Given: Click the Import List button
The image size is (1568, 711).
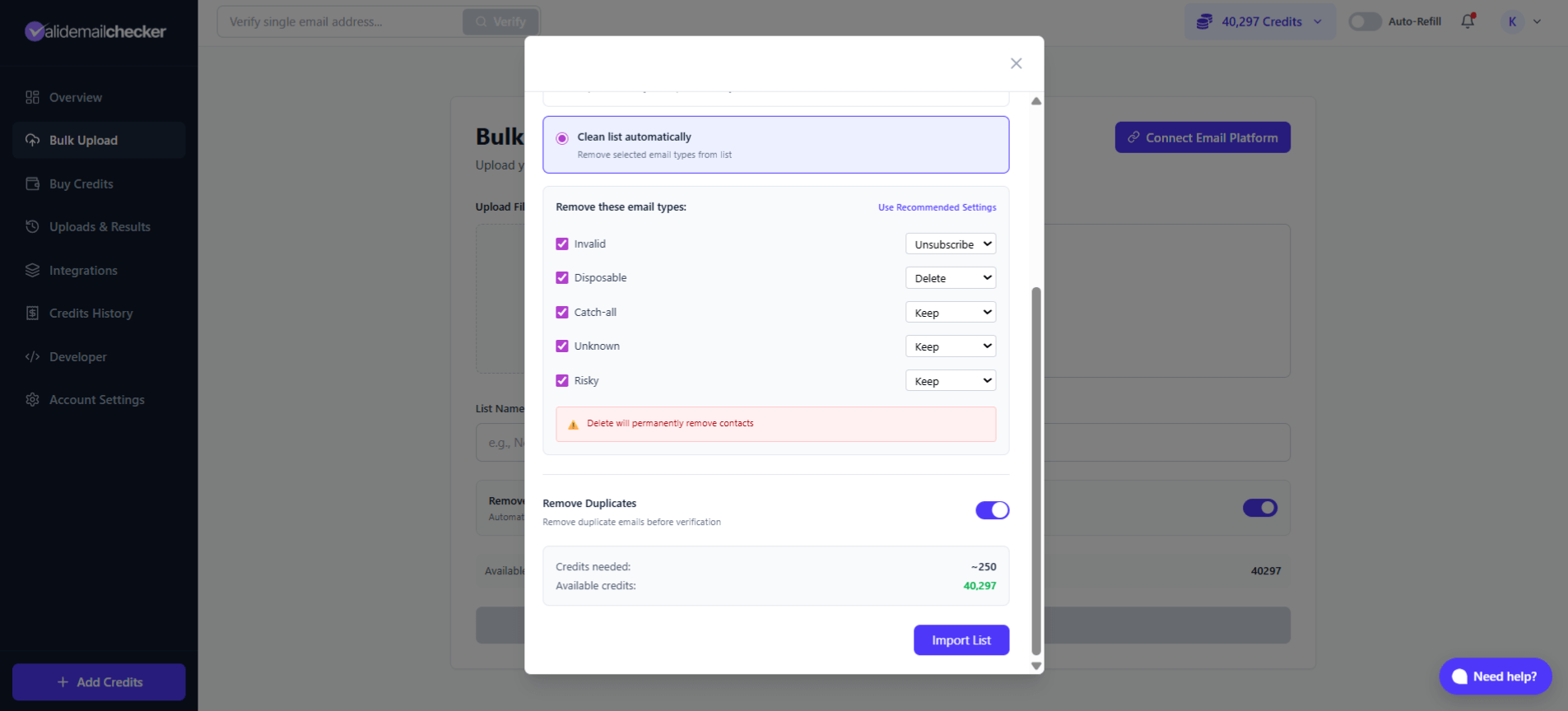Looking at the screenshot, I should (x=961, y=639).
